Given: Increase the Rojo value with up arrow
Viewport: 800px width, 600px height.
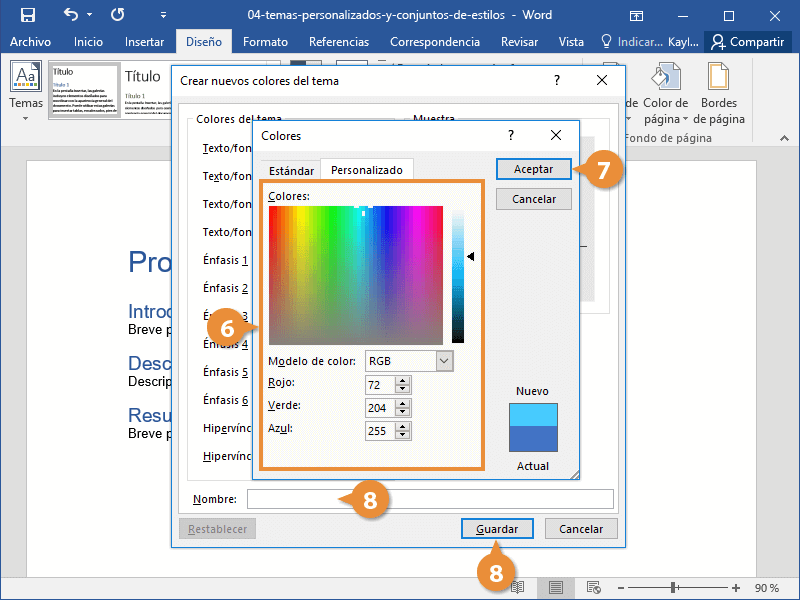Looking at the screenshot, I should pos(403,381).
